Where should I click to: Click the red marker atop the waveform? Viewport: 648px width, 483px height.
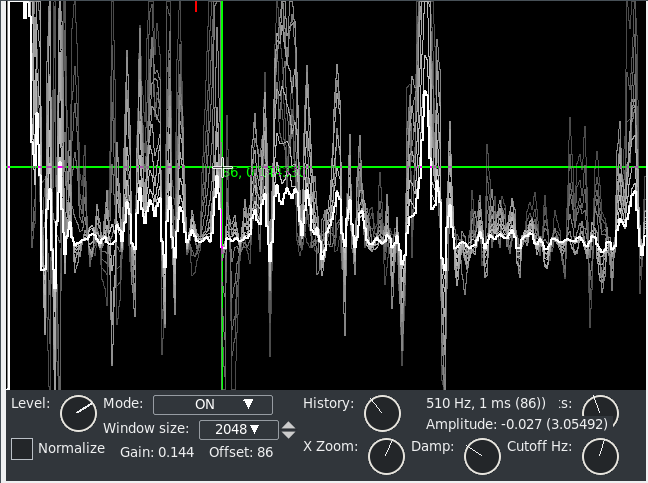(196, 6)
